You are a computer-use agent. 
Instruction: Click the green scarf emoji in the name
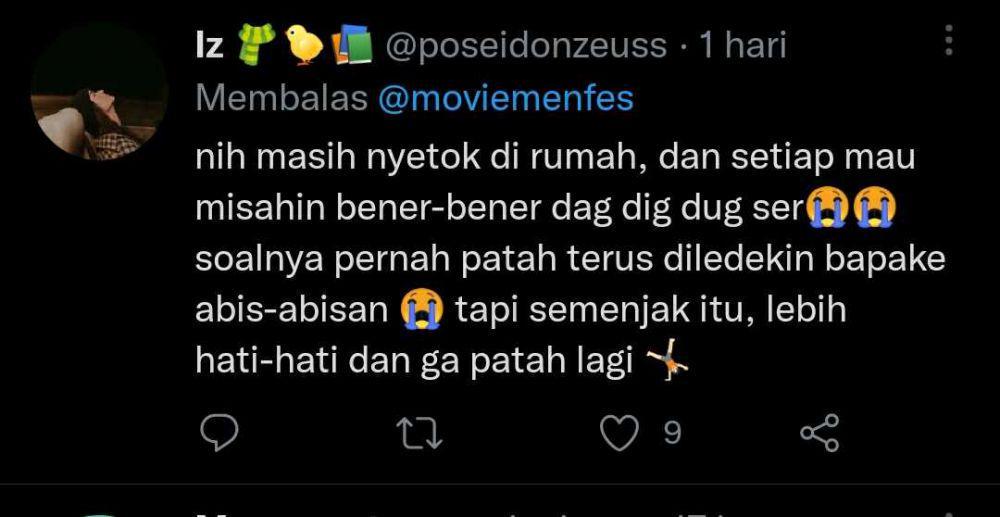(256, 45)
